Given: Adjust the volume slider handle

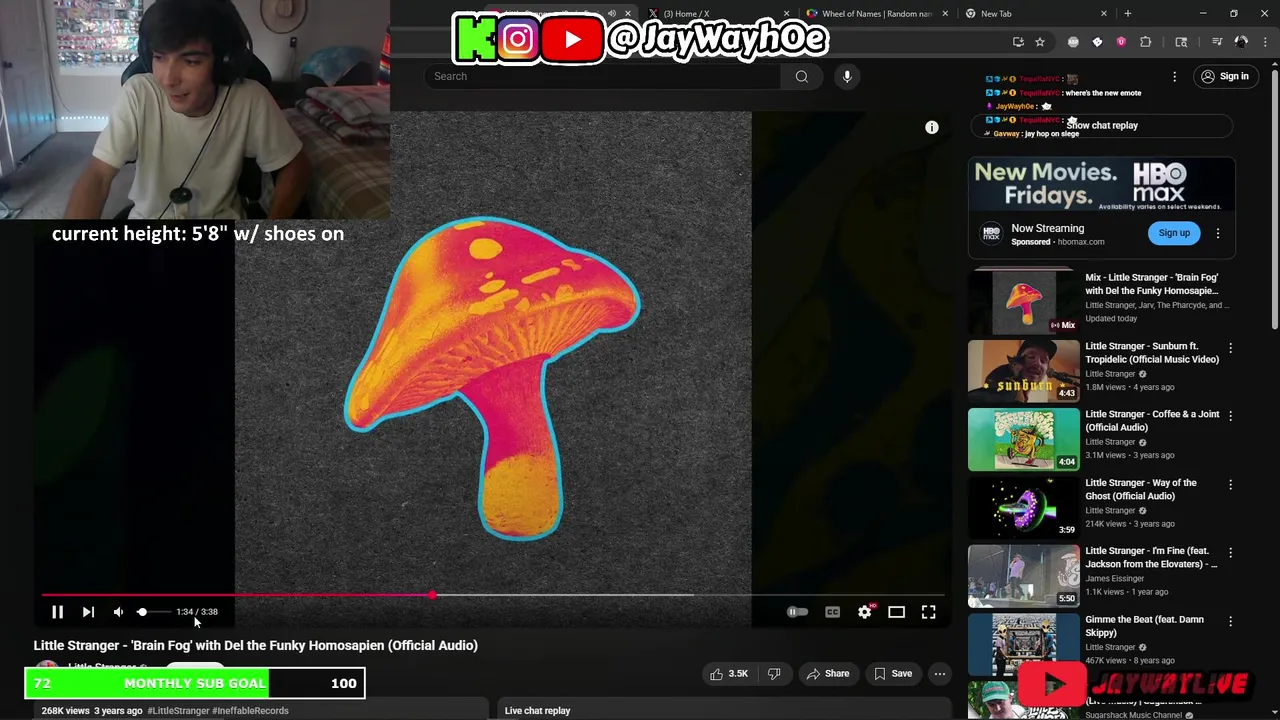Looking at the screenshot, I should (142, 612).
